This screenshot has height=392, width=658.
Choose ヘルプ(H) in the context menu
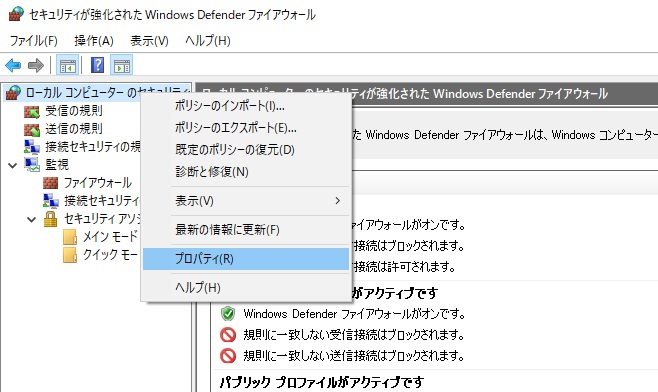click(x=246, y=287)
